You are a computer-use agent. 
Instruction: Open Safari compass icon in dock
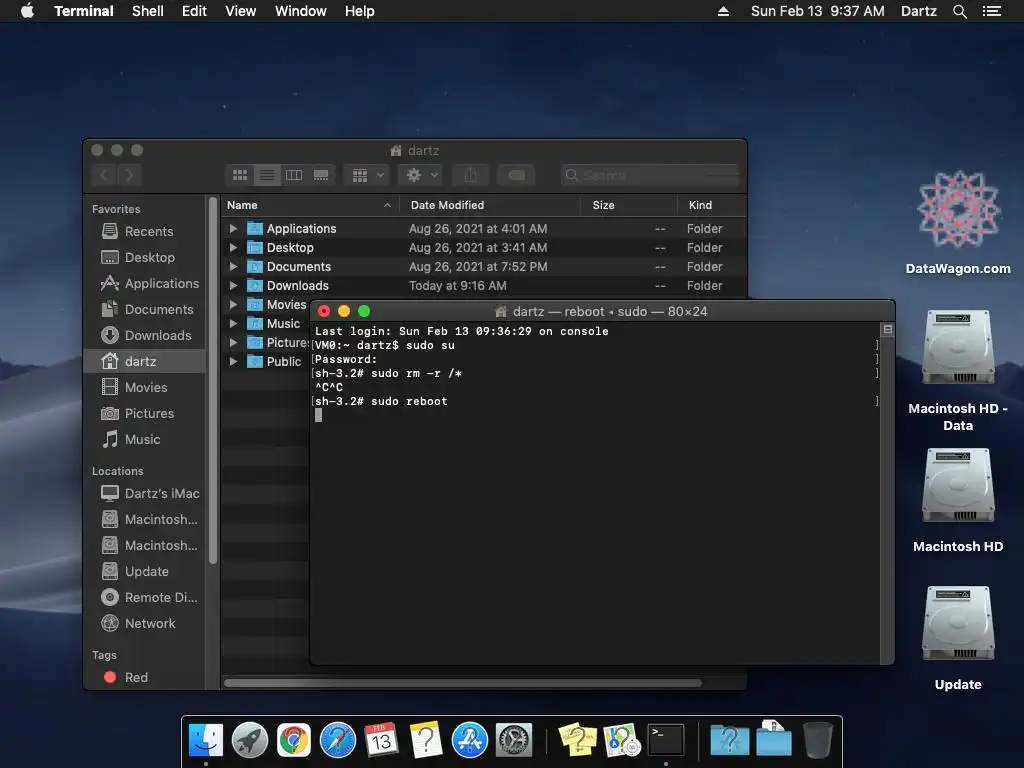click(x=338, y=740)
